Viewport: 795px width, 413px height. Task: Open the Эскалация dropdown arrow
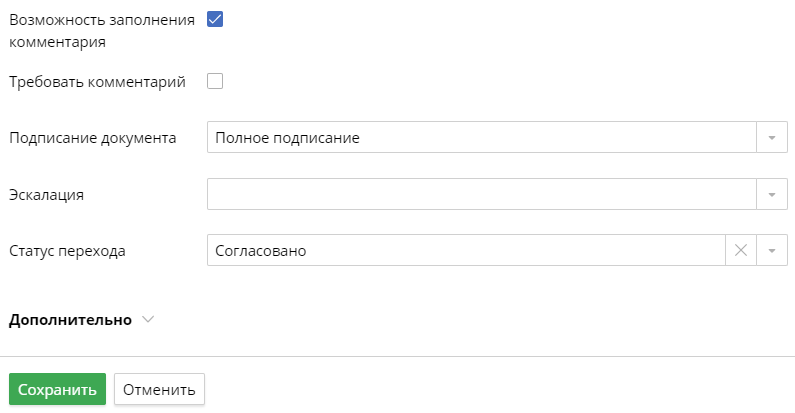click(x=772, y=194)
